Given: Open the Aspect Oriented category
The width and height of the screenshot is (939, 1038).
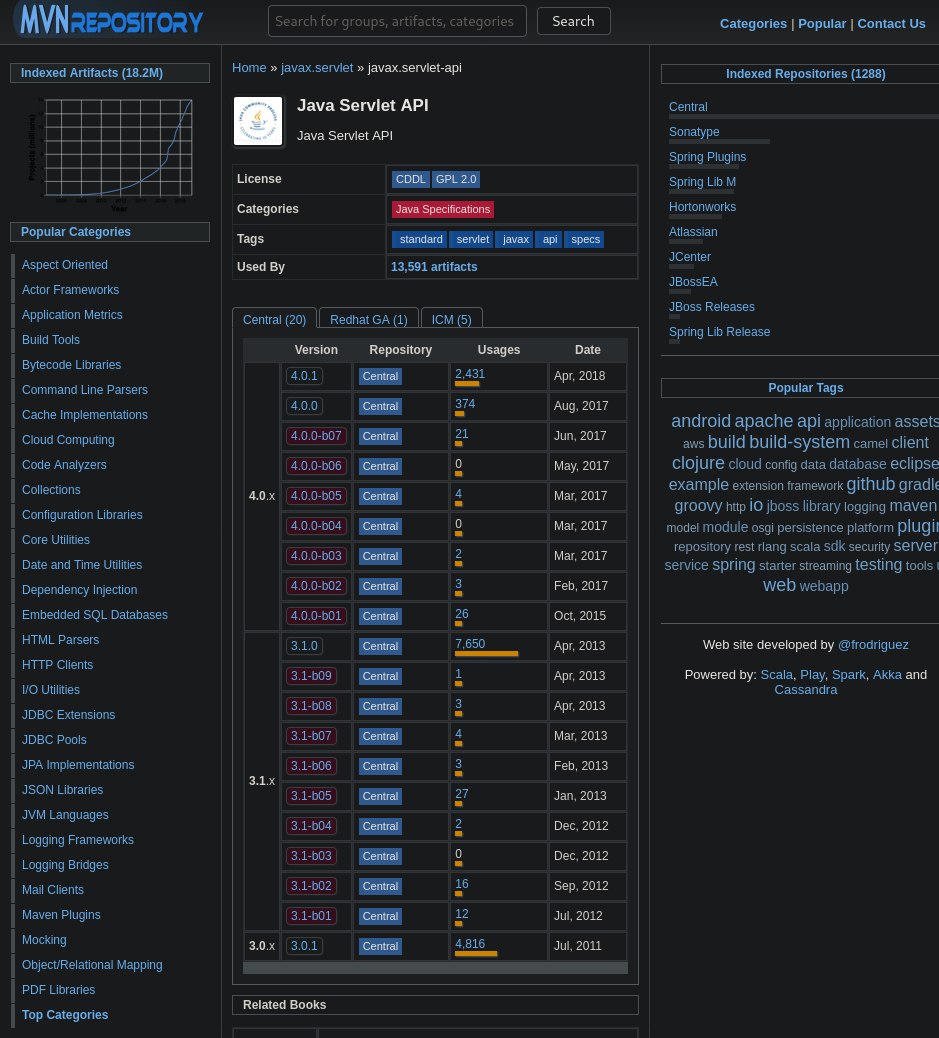Looking at the screenshot, I should pos(65,265).
